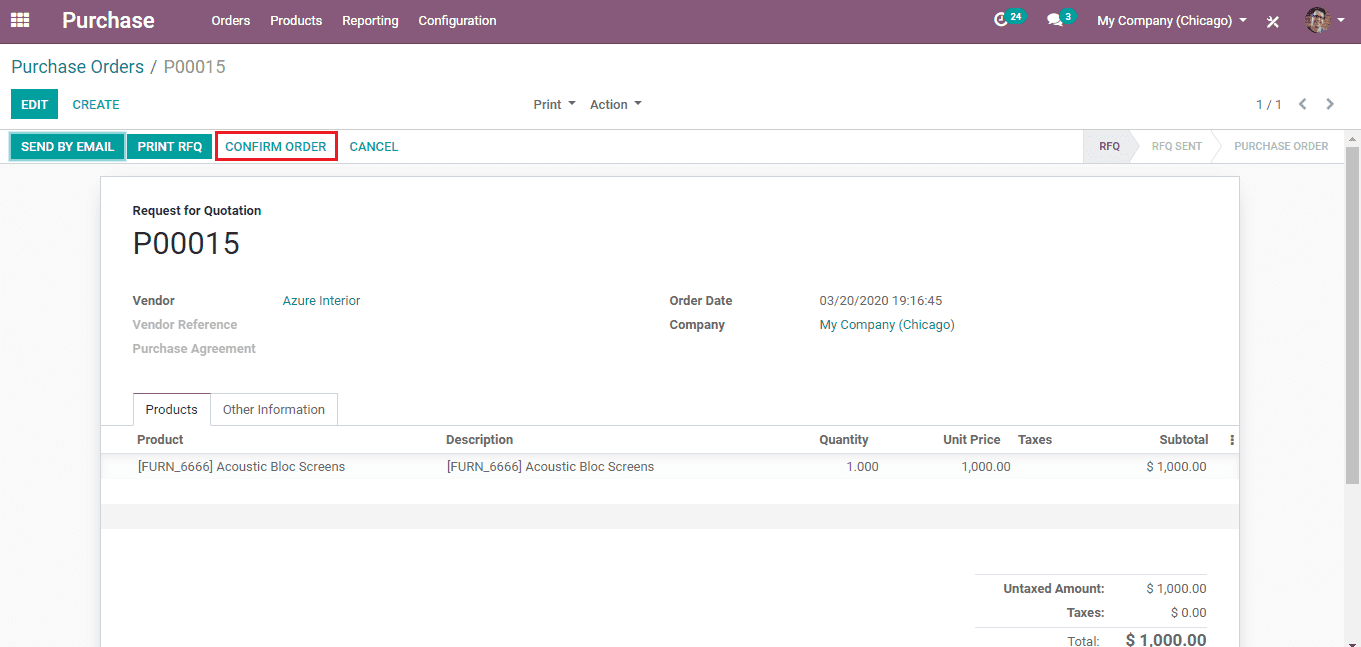This screenshot has height=647, width=1361.
Task: Click the EDIT button
Action: tap(35, 104)
